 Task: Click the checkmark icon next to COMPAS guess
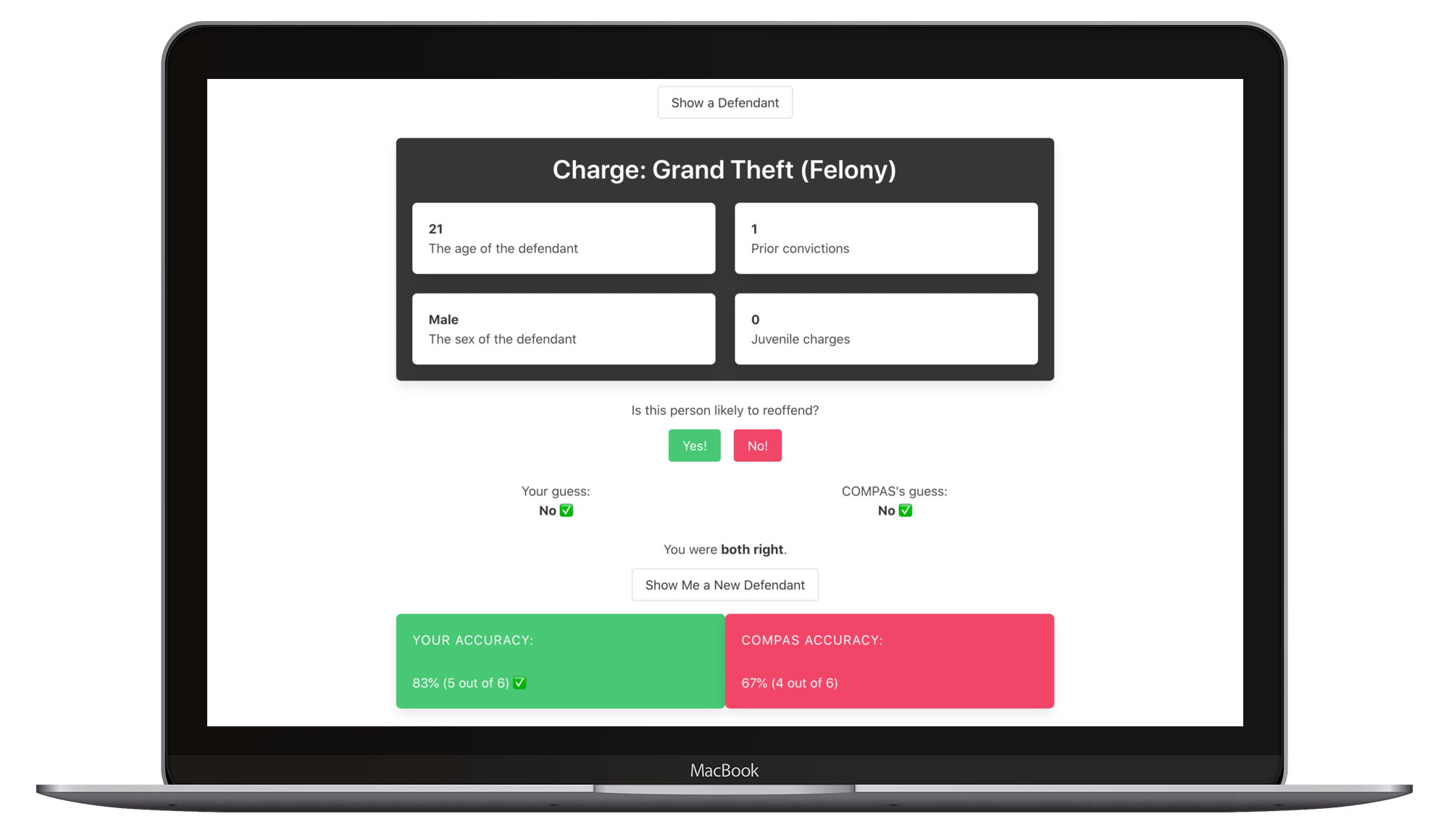pos(906,510)
